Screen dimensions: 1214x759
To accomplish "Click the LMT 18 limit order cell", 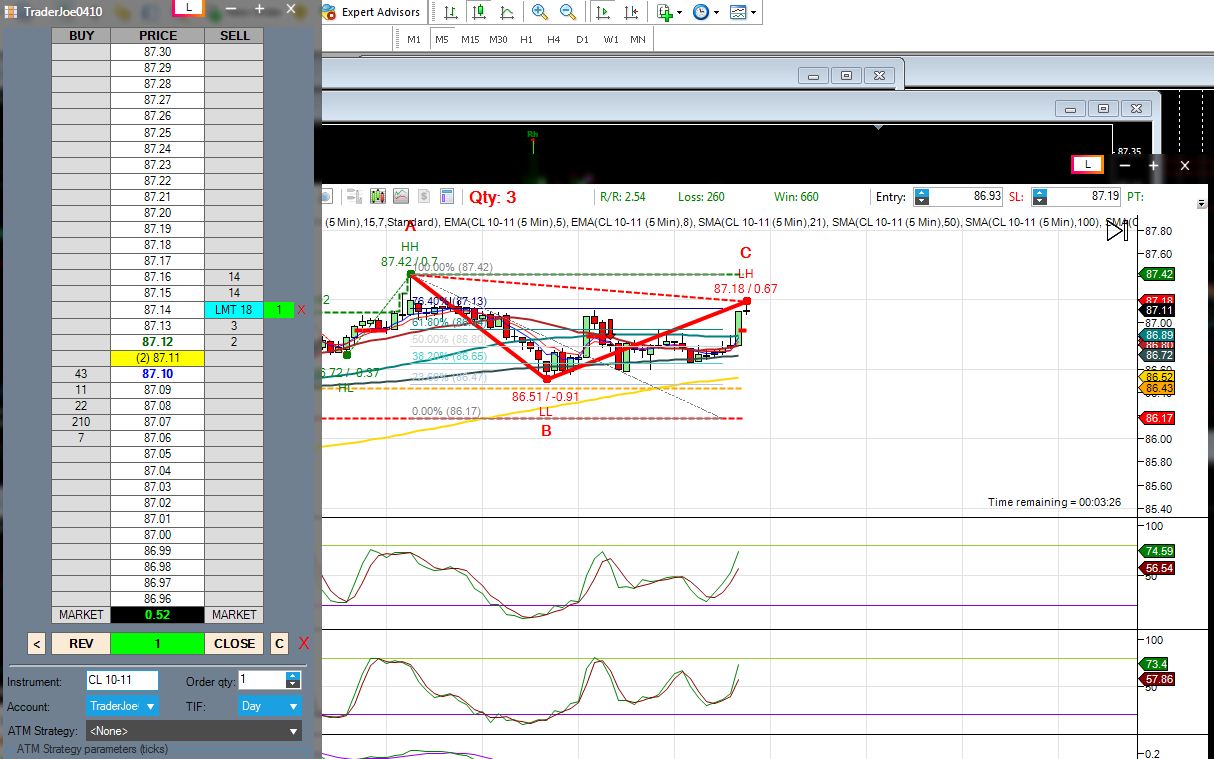I will click(234, 310).
